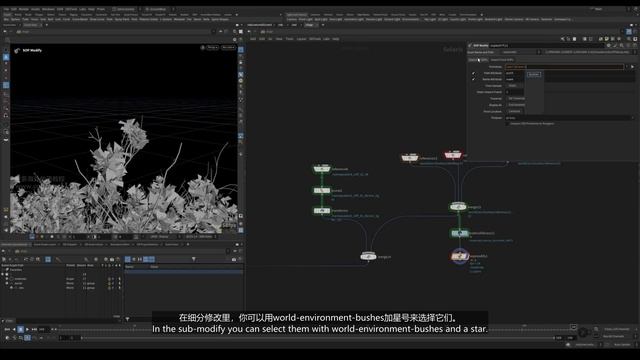Click the back arrow in viewport path bar
640x360 pixels.
pos(4,31)
